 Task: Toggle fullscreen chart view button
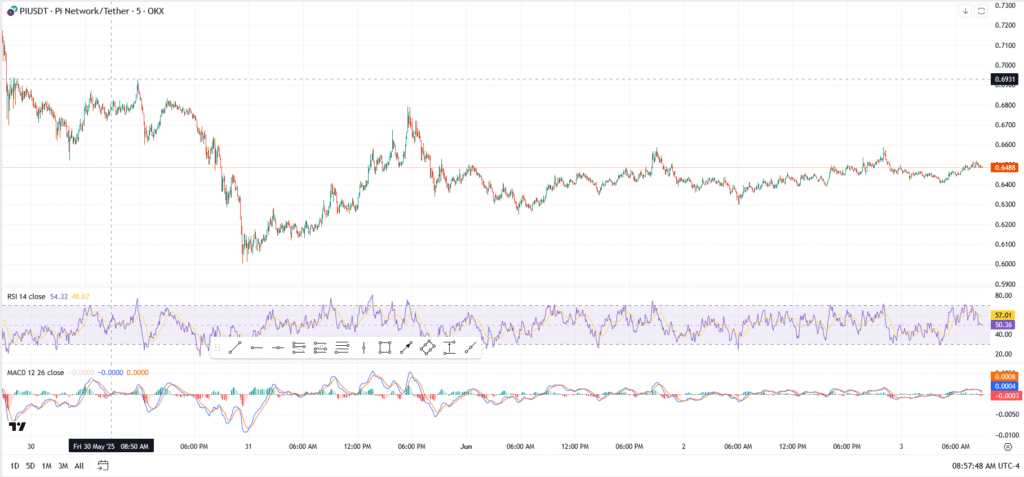tap(981, 11)
